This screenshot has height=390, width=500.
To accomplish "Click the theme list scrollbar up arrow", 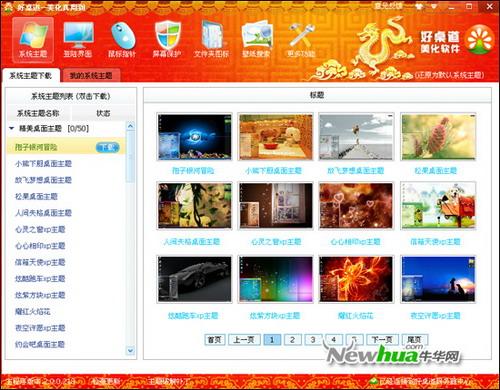I will [130, 126].
